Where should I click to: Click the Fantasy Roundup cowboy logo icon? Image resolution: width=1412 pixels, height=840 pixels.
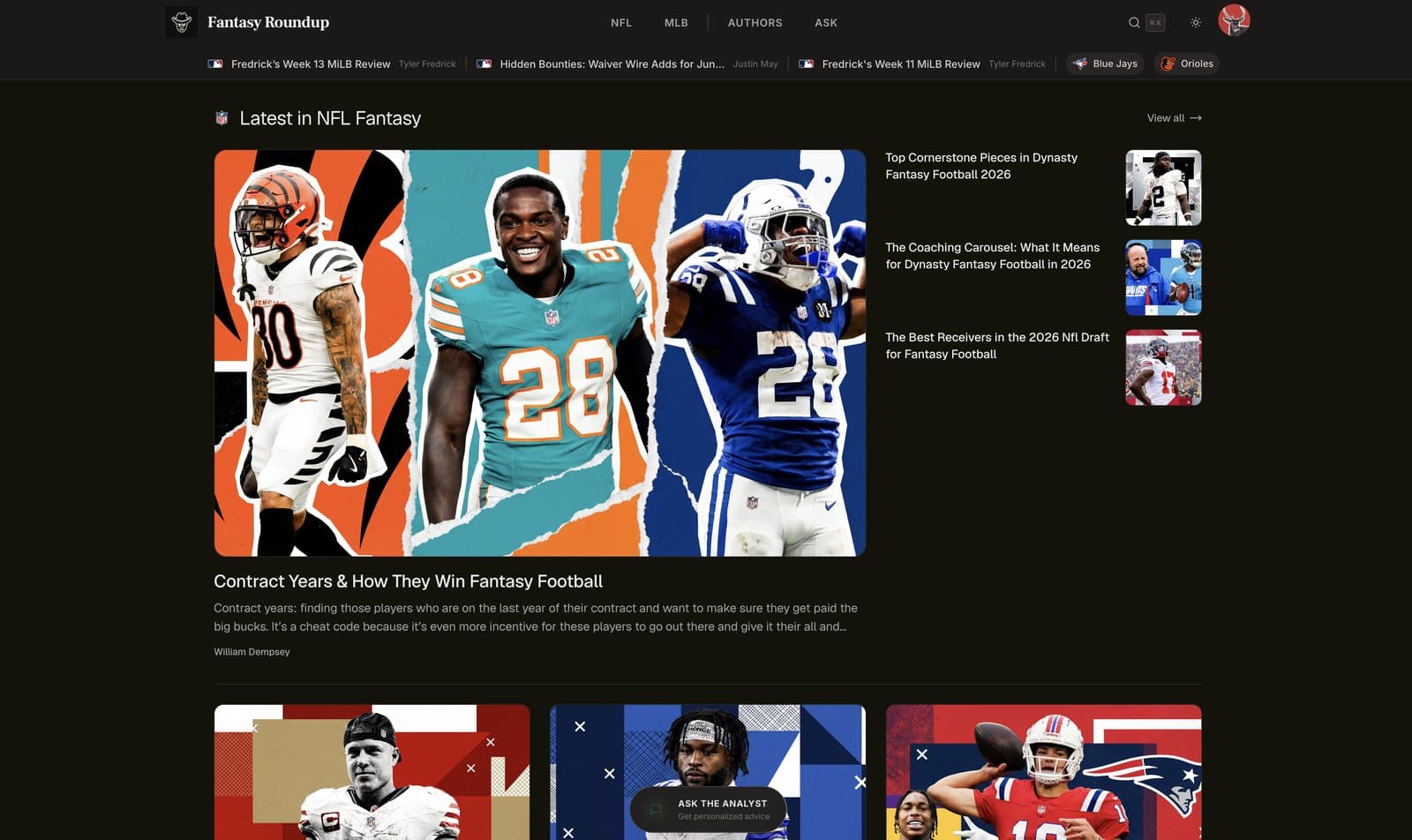(182, 22)
